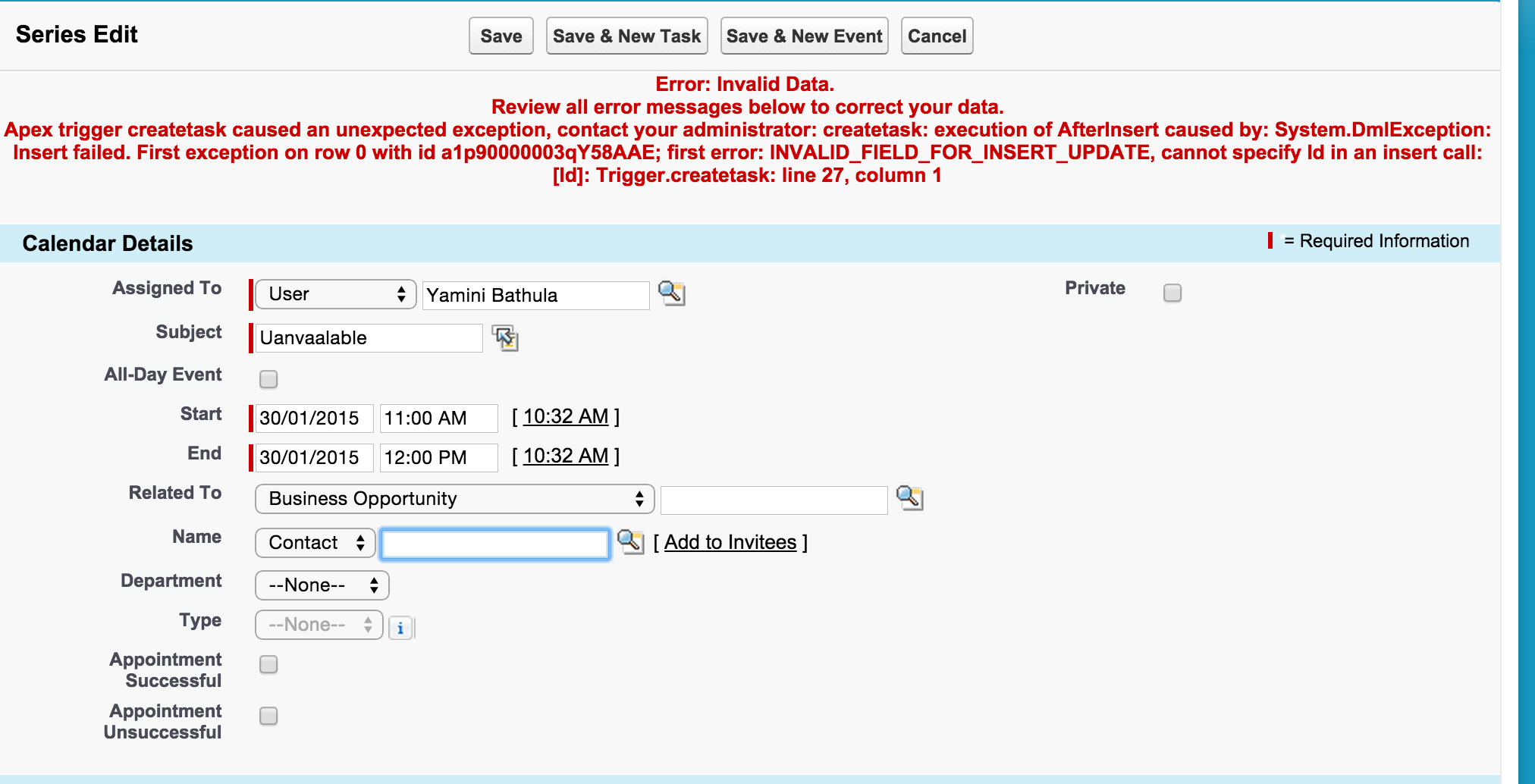Click the Series Edit page title
The image size is (1535, 784).
click(x=77, y=34)
